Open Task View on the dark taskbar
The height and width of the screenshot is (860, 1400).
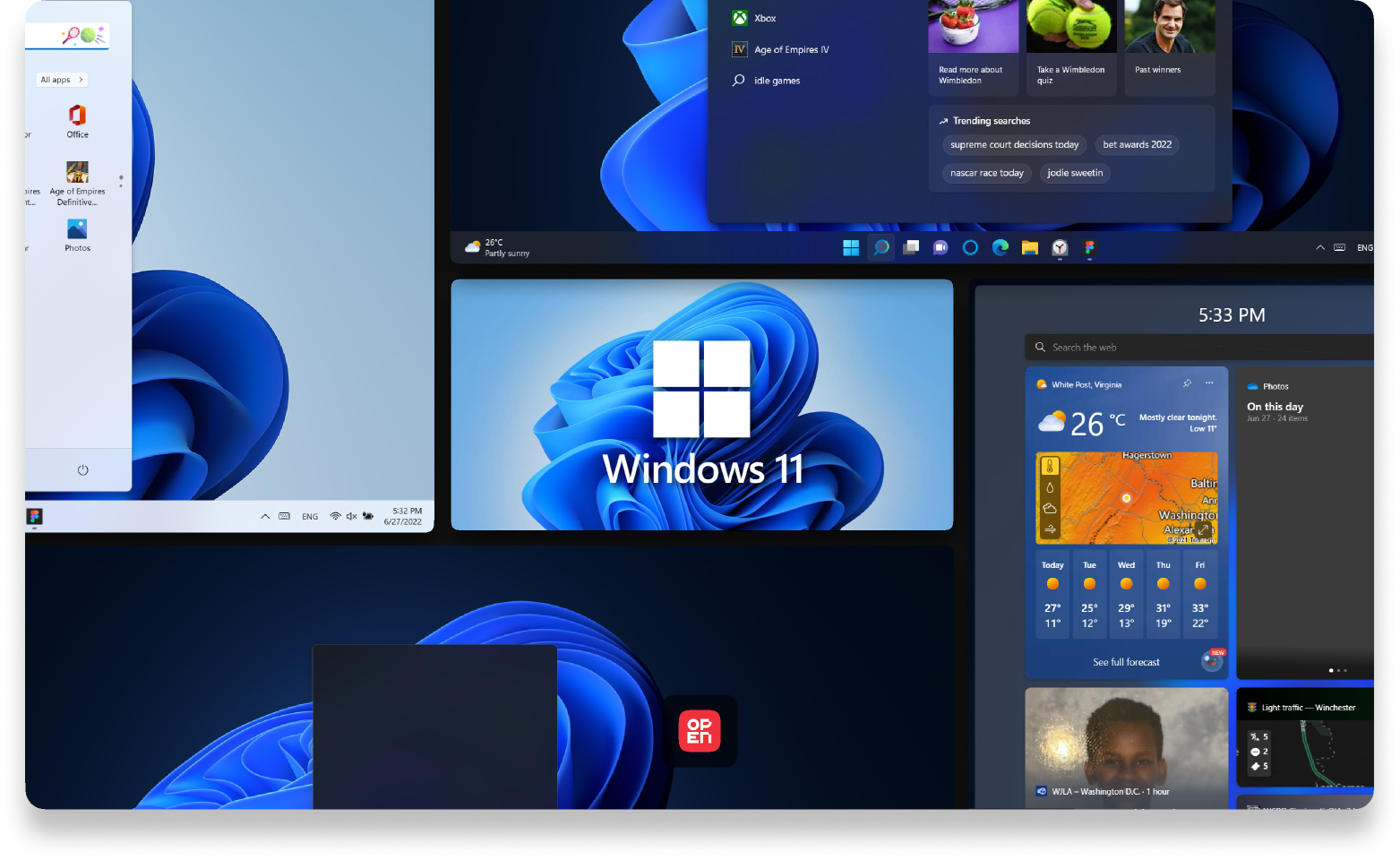click(911, 248)
